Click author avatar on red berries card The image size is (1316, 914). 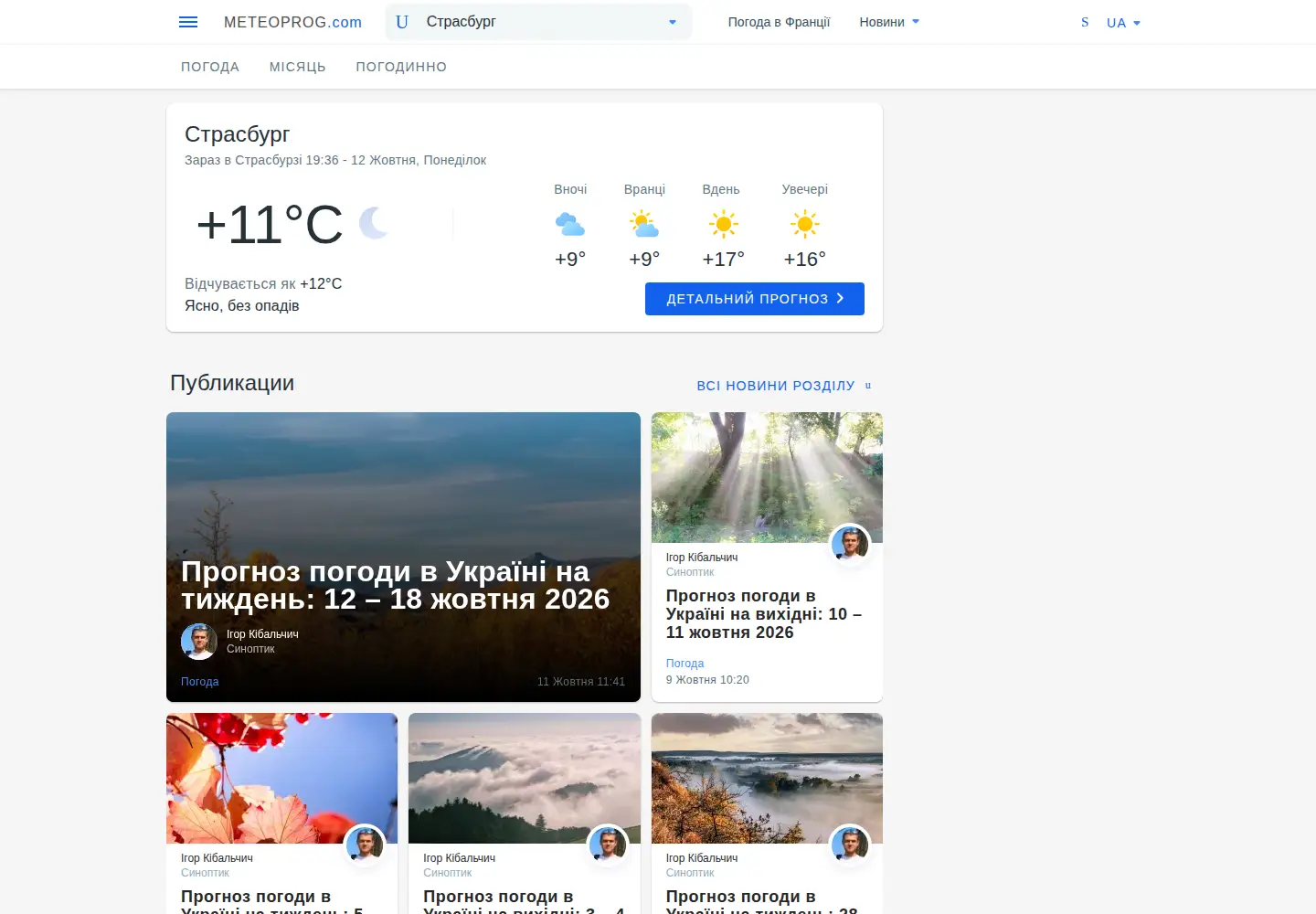[365, 845]
